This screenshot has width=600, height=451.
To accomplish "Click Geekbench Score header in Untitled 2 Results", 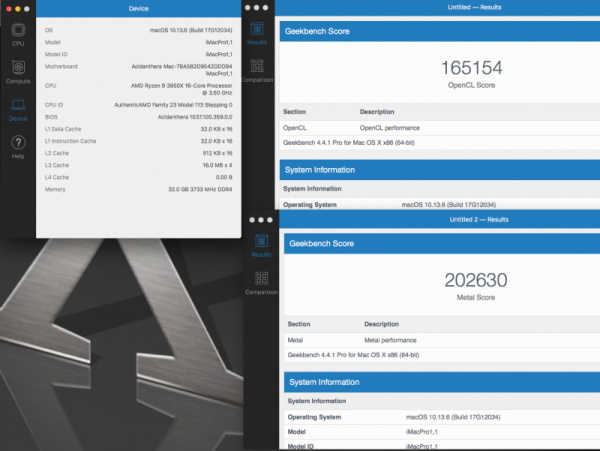I will pos(442,244).
